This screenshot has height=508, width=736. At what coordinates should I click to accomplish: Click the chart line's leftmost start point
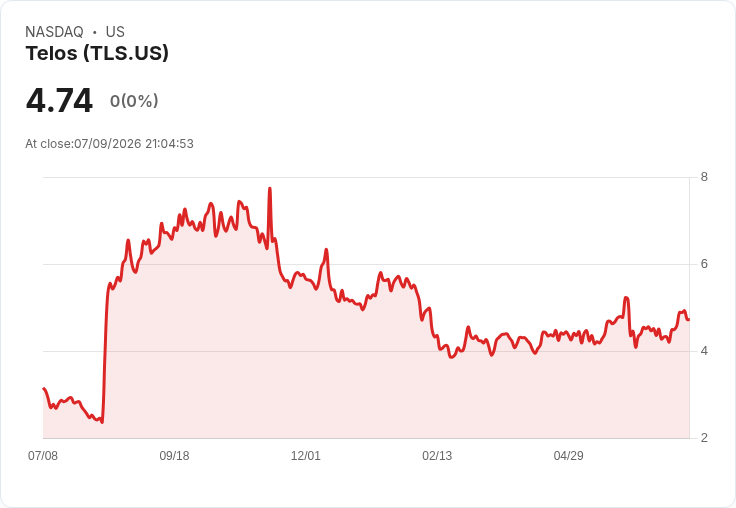44,388
